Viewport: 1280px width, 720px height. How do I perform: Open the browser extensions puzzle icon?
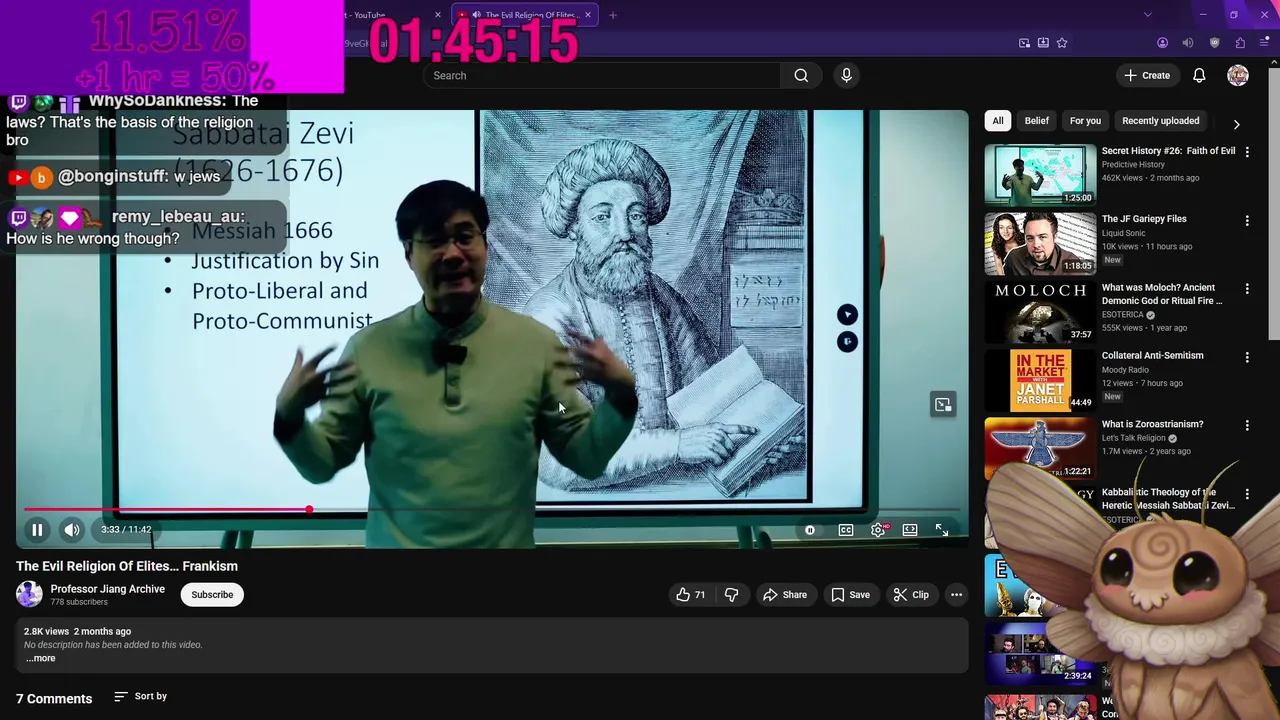[1240, 43]
